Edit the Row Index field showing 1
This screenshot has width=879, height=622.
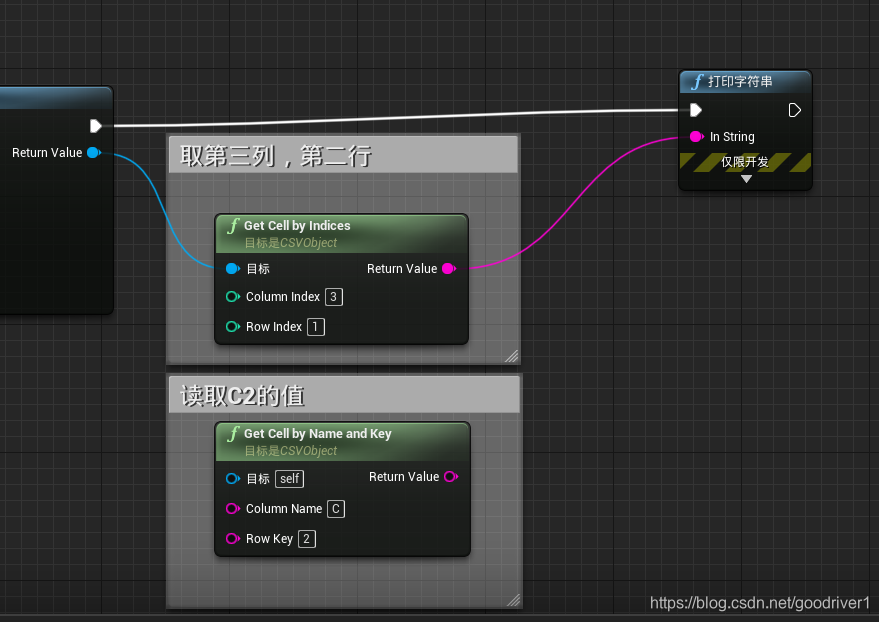coord(315,327)
